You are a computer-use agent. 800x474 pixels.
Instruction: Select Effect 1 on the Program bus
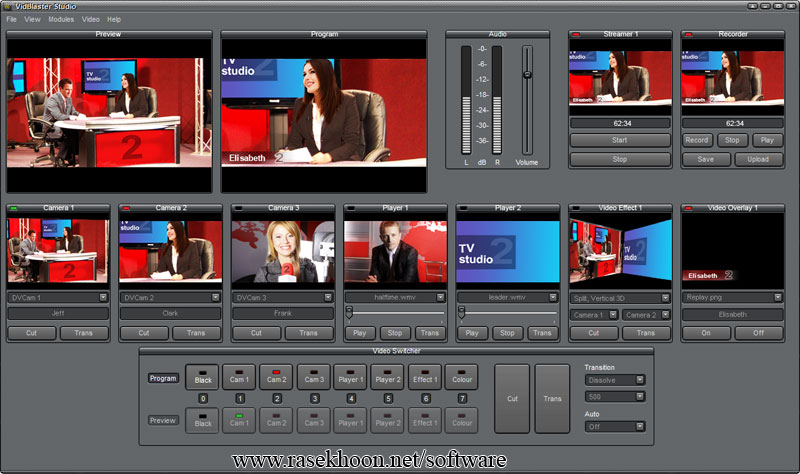[x=425, y=377]
